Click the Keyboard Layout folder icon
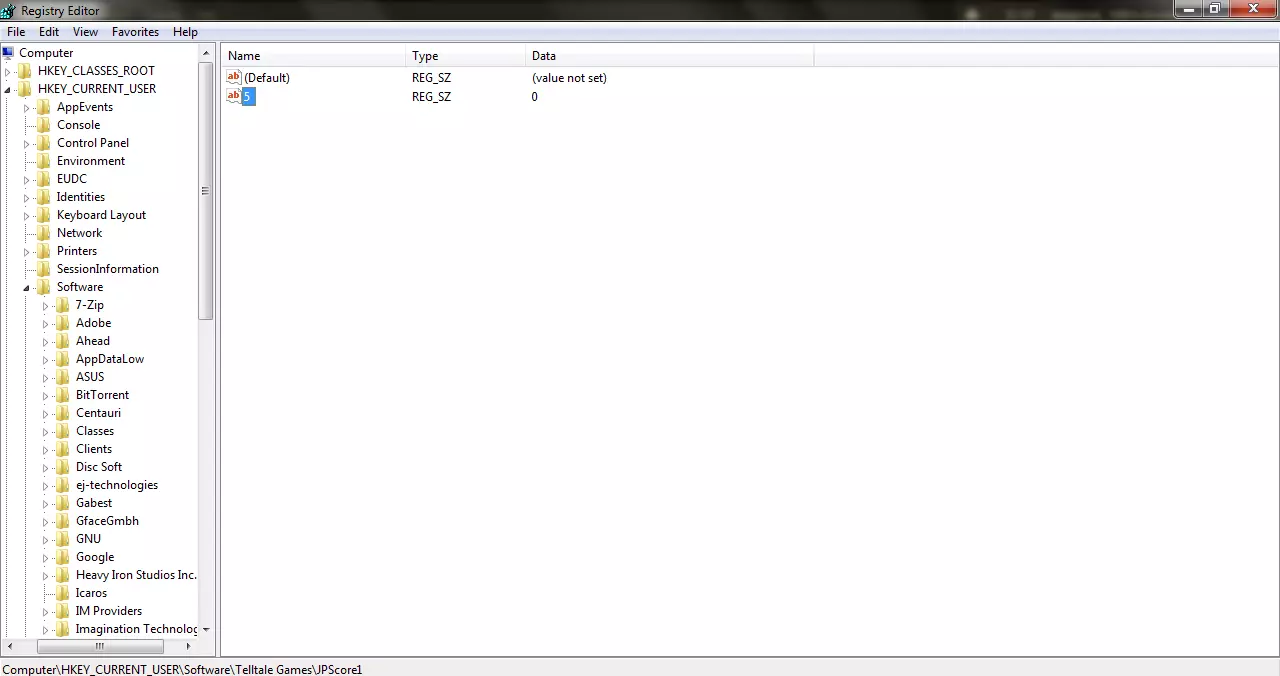1280x676 pixels. [x=44, y=215]
